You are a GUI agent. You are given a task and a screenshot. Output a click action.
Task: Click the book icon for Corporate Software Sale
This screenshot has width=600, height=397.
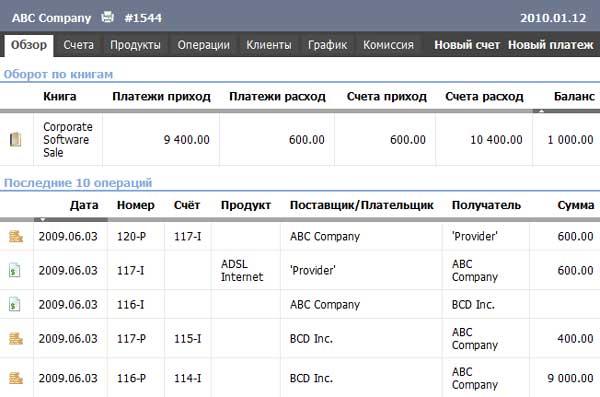(x=15, y=139)
